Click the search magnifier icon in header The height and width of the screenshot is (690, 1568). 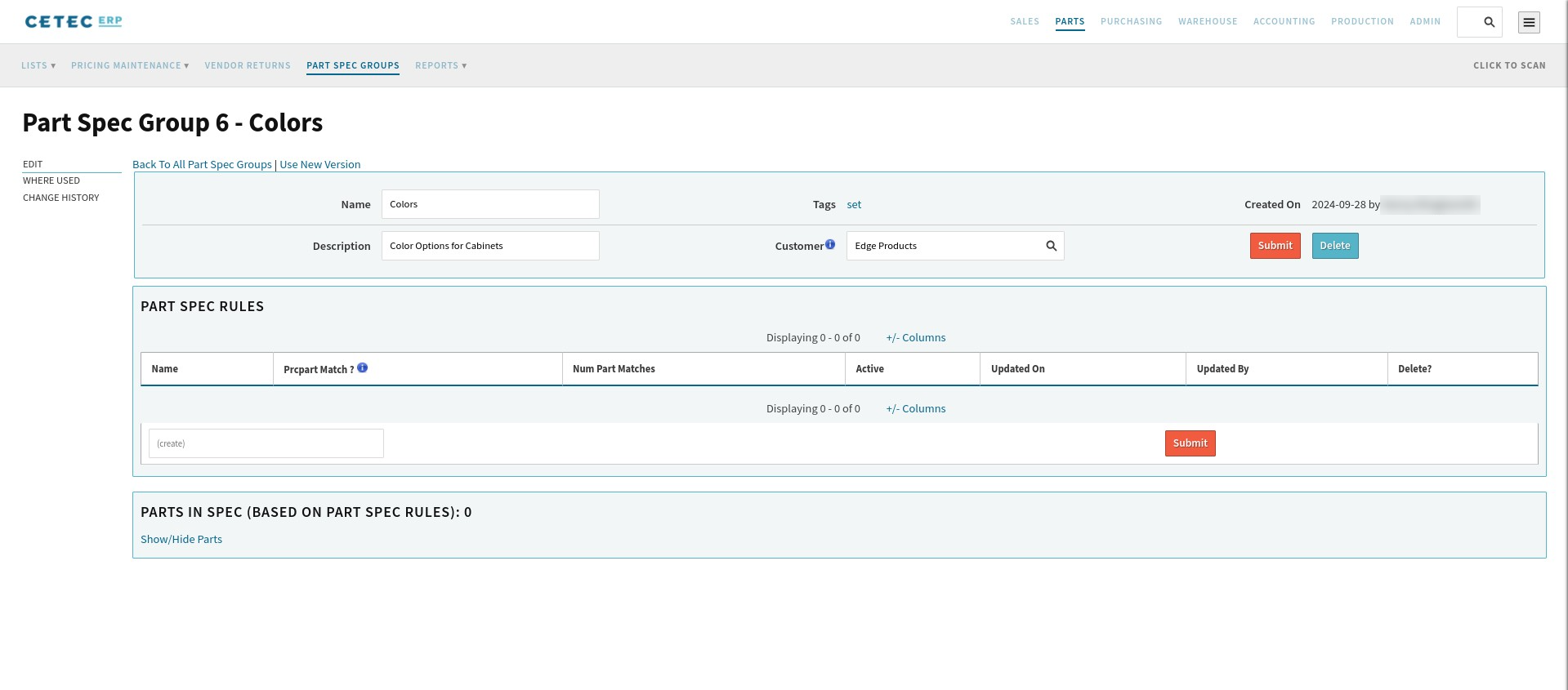[x=1489, y=22]
